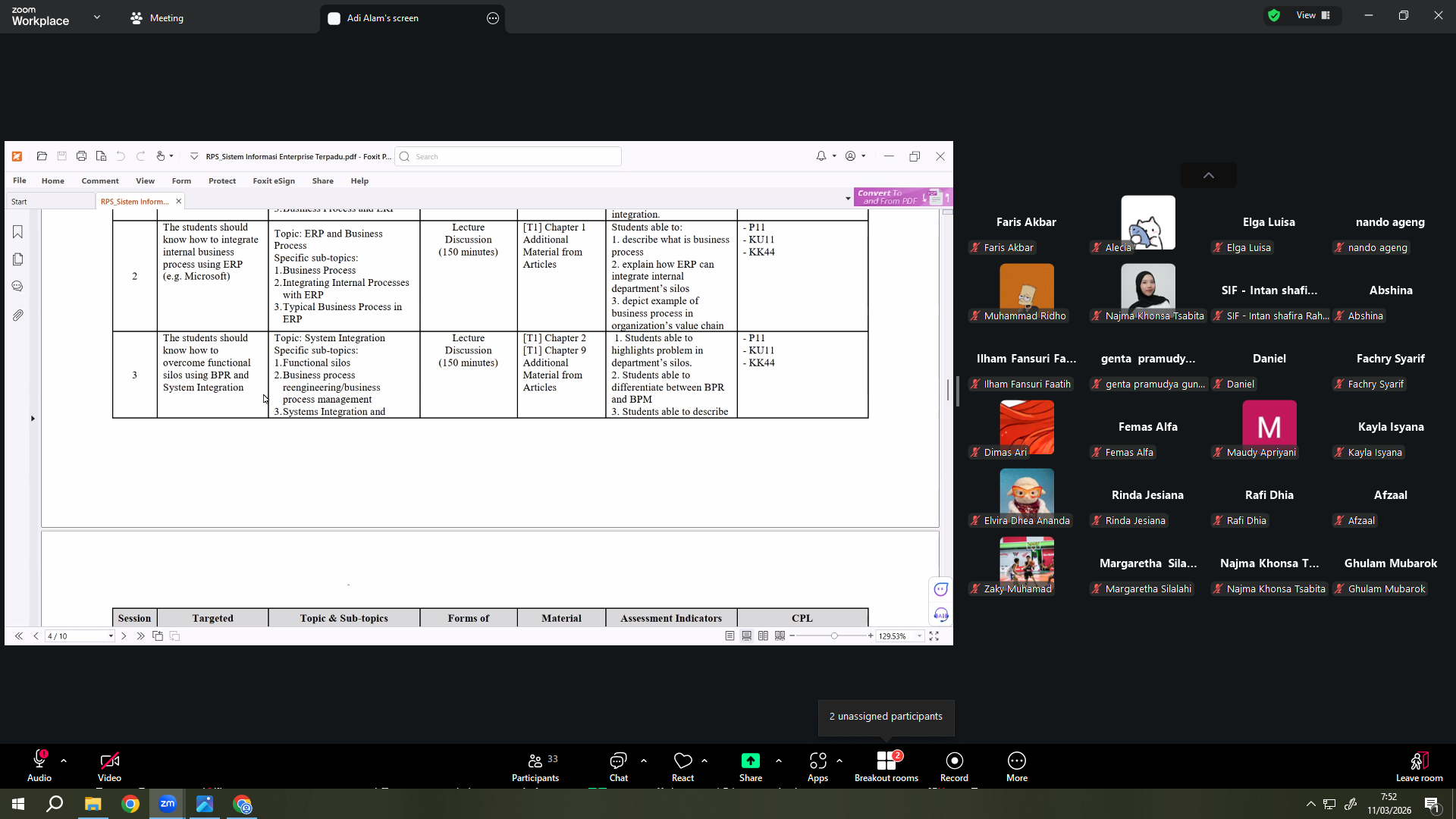
Task: Open the zoom percentage dropdown
Action: [x=920, y=636]
